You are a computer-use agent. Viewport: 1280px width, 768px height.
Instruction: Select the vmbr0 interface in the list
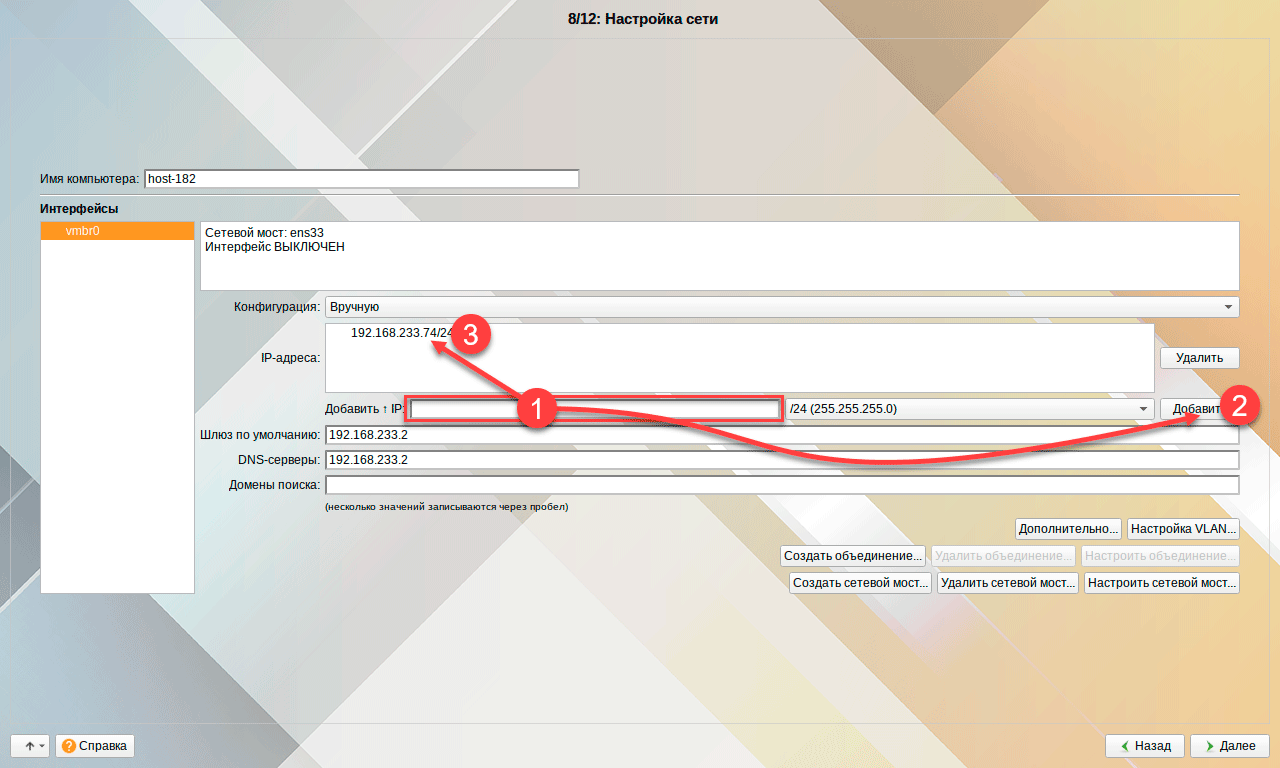(x=117, y=231)
